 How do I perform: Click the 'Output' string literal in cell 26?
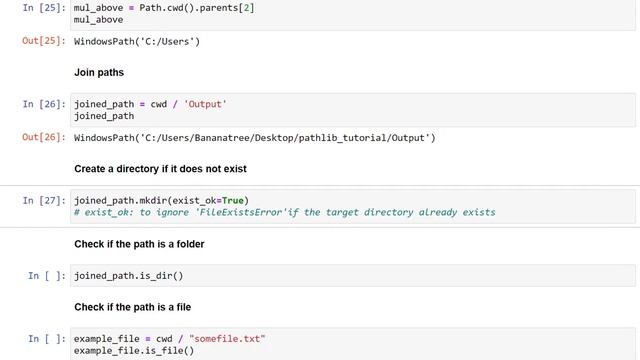coord(205,104)
